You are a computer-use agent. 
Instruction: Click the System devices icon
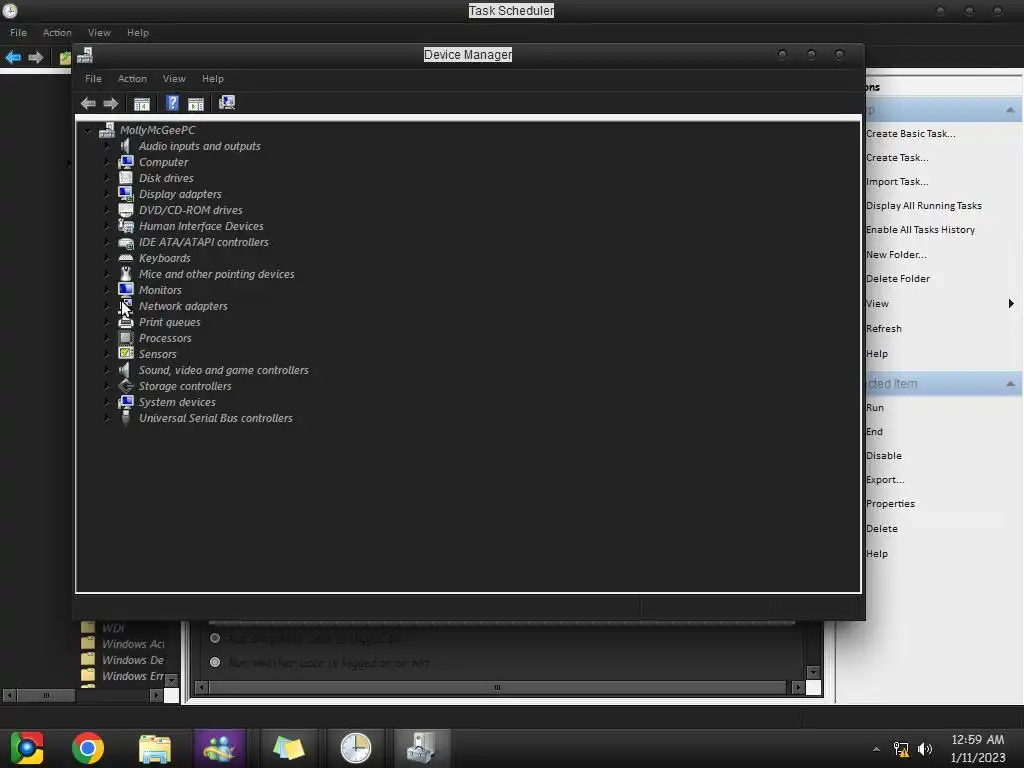[125, 402]
